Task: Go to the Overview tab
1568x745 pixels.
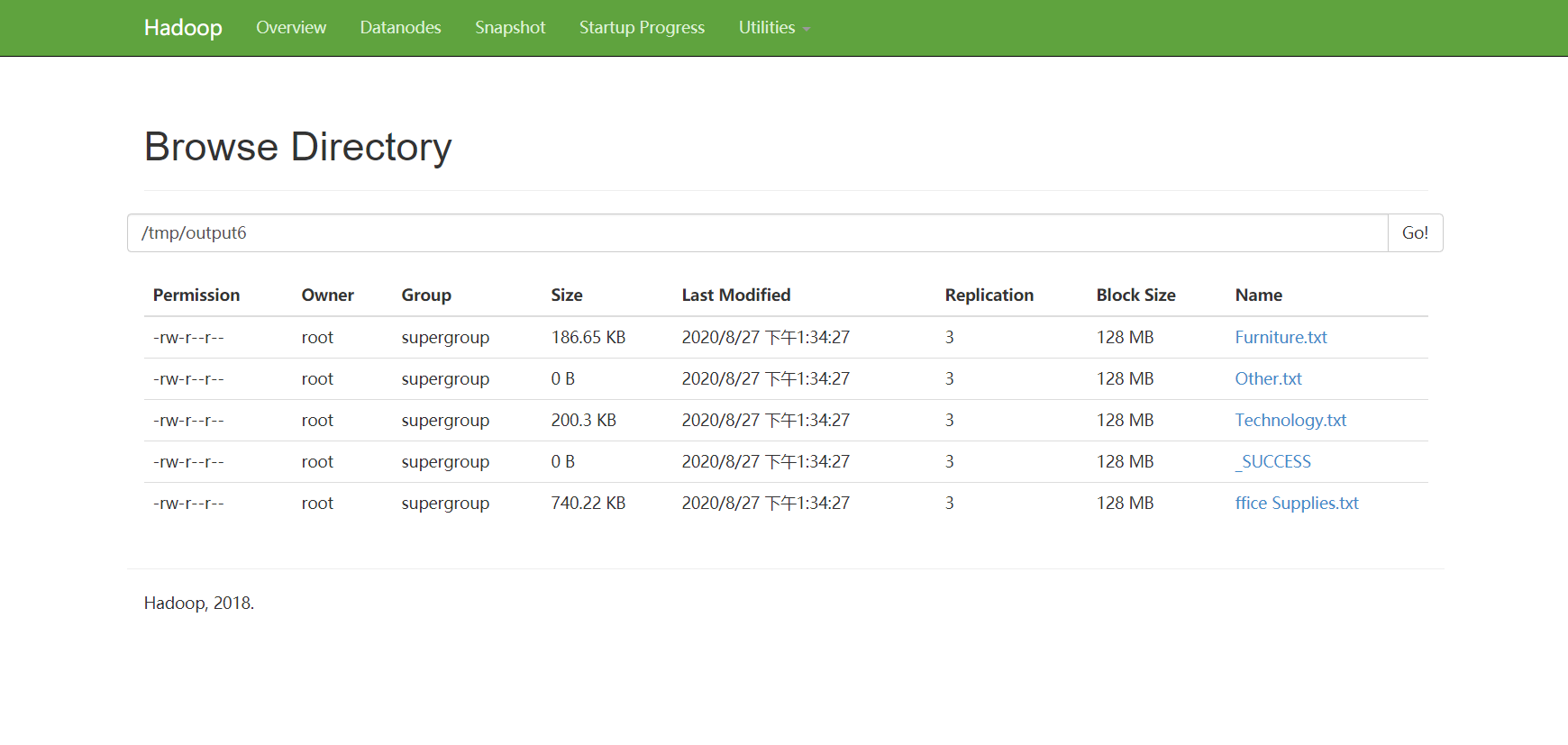Action: tap(291, 28)
